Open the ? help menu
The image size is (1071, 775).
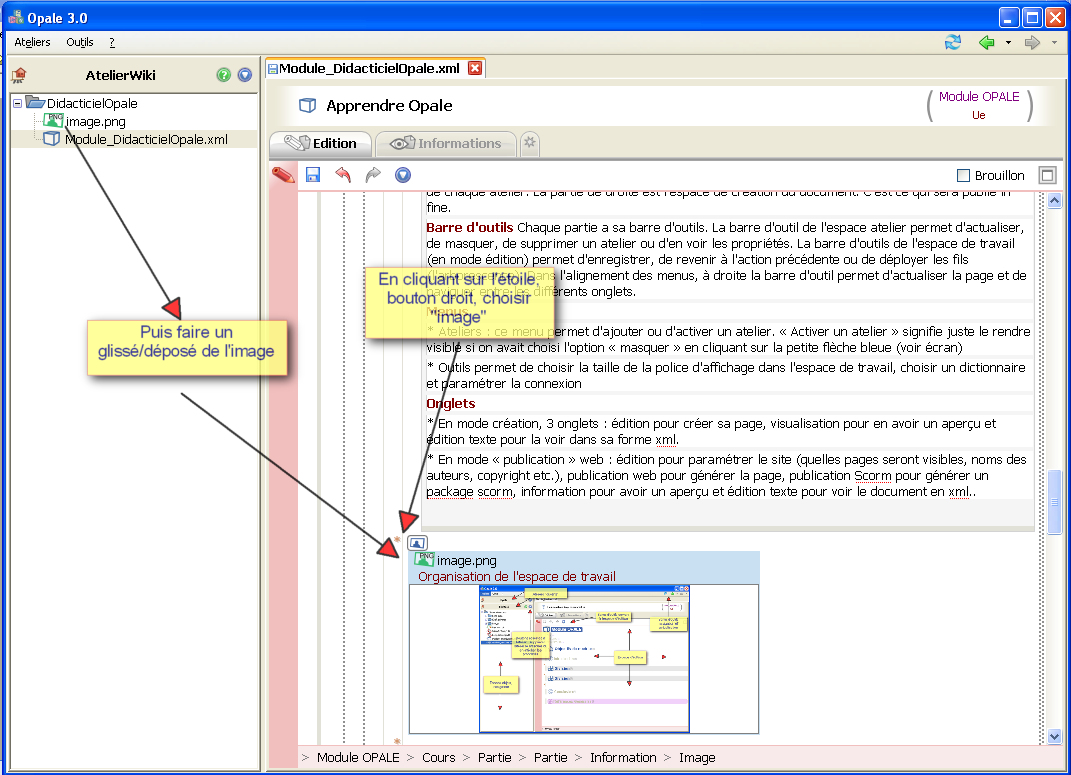pyautogui.click(x=112, y=42)
